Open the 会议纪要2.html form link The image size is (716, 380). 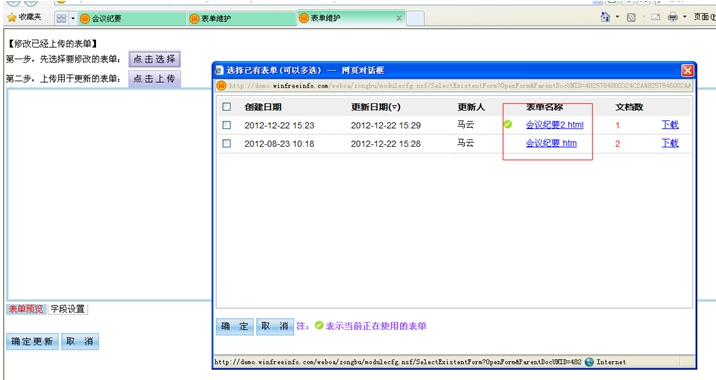[554, 124]
